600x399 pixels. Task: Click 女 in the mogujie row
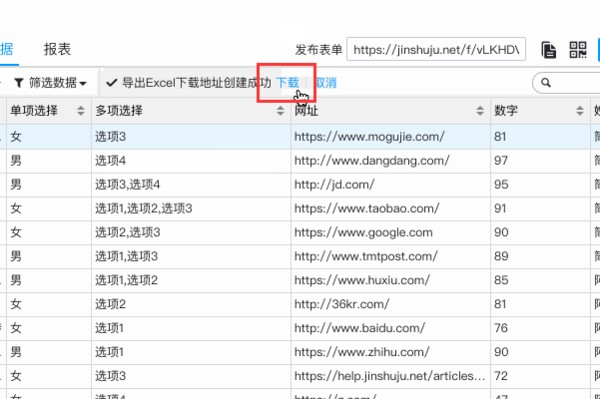click(16, 137)
